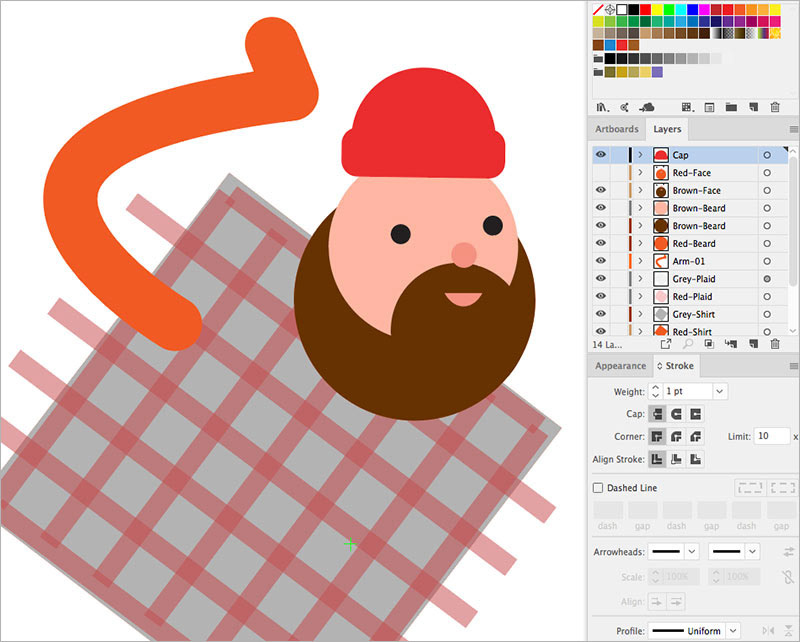Switch to the Appearance tab
The width and height of the screenshot is (800, 642).
click(x=620, y=366)
